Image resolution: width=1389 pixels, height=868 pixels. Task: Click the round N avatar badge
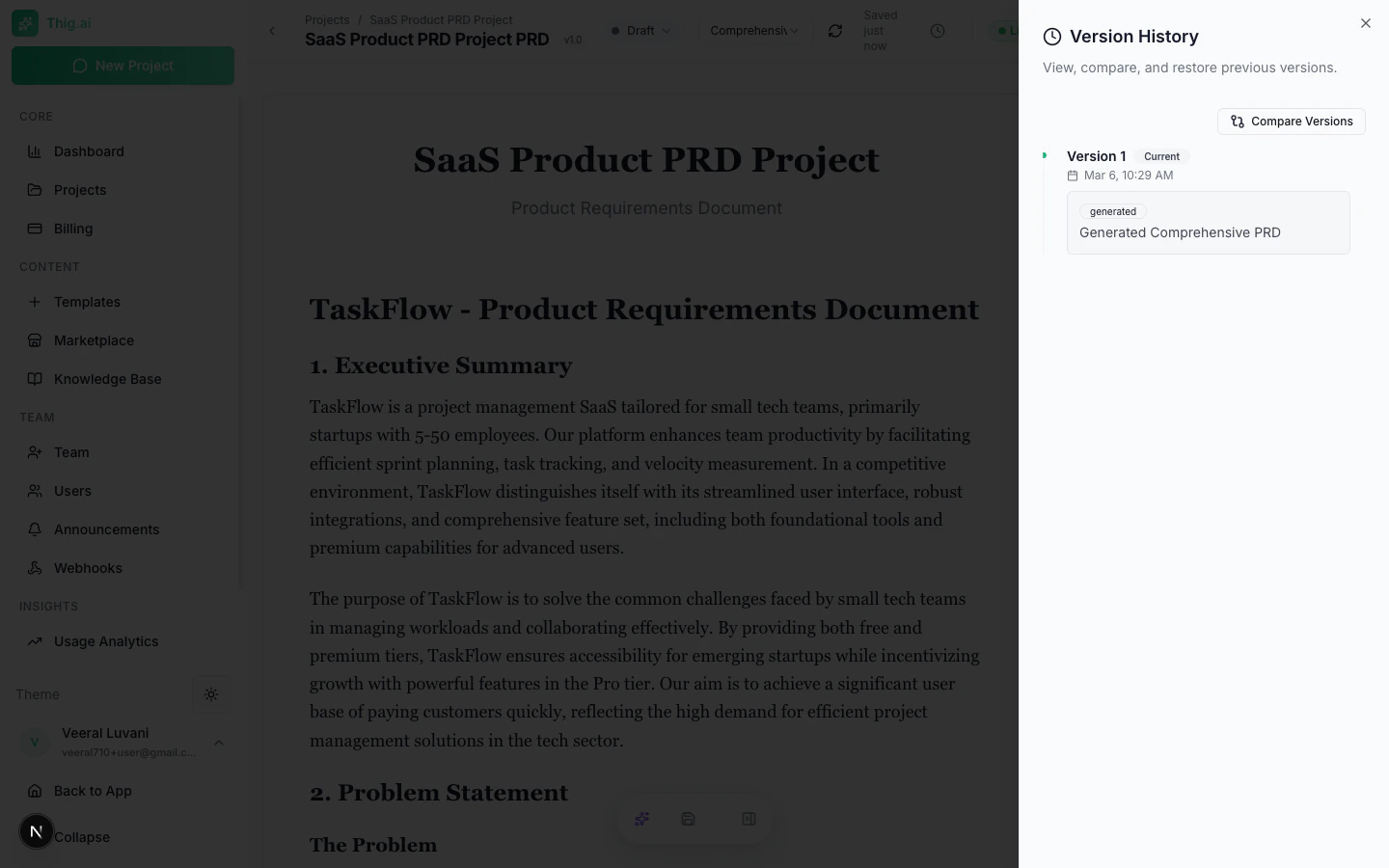tap(37, 830)
